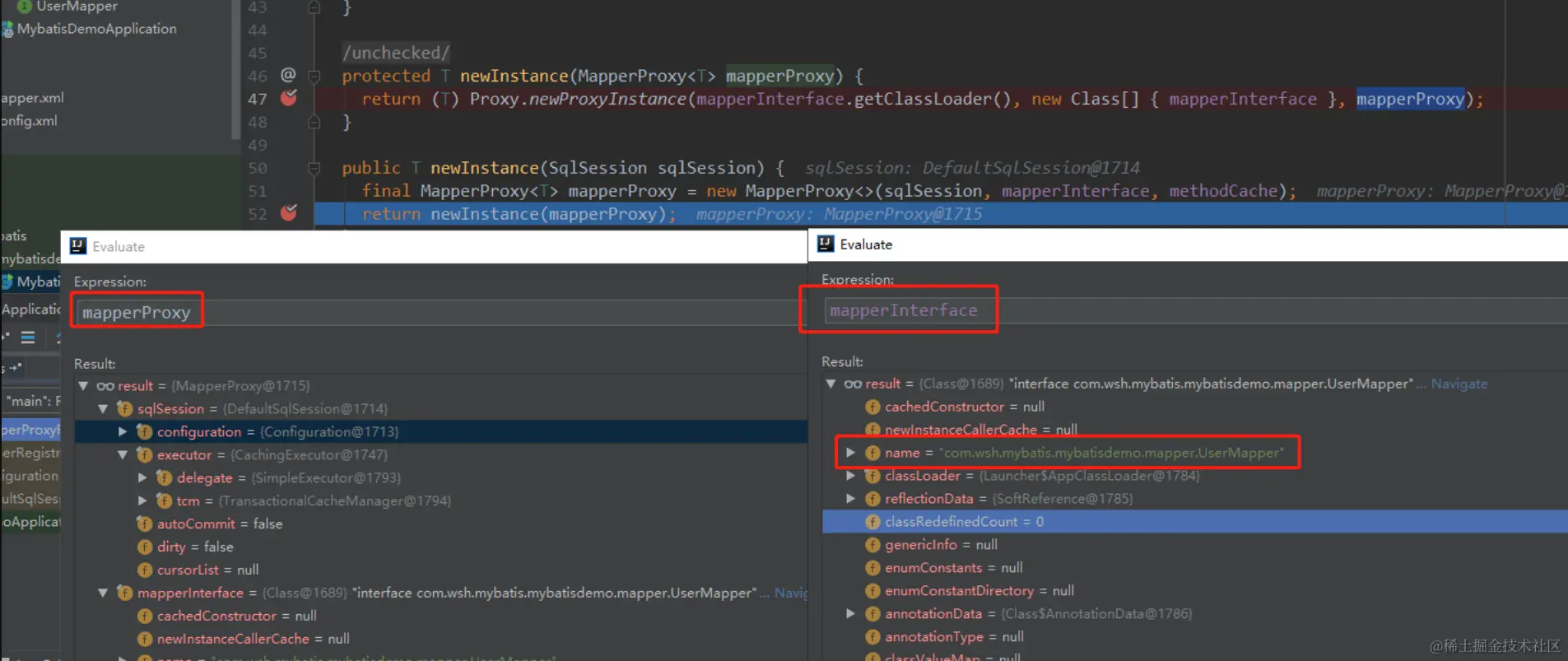This screenshot has width=1568, height=661.
Task: Click the classRedefinedCount field icon
Action: pyautogui.click(x=872, y=522)
